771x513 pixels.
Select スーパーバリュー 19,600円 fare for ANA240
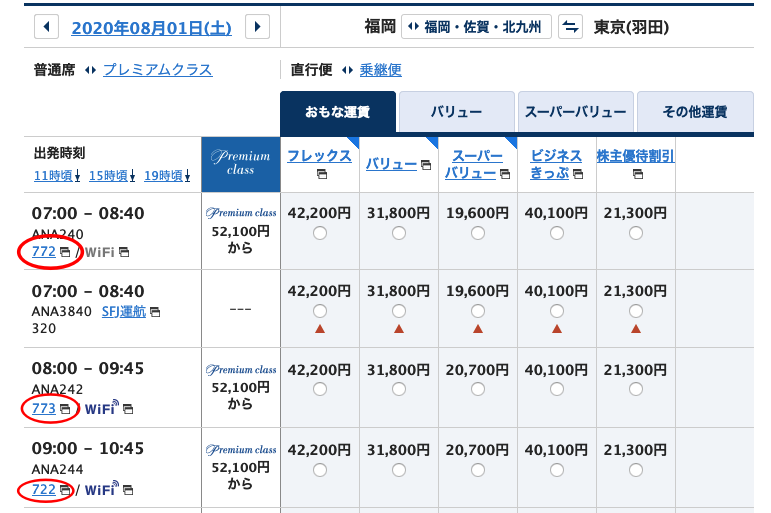click(x=478, y=233)
